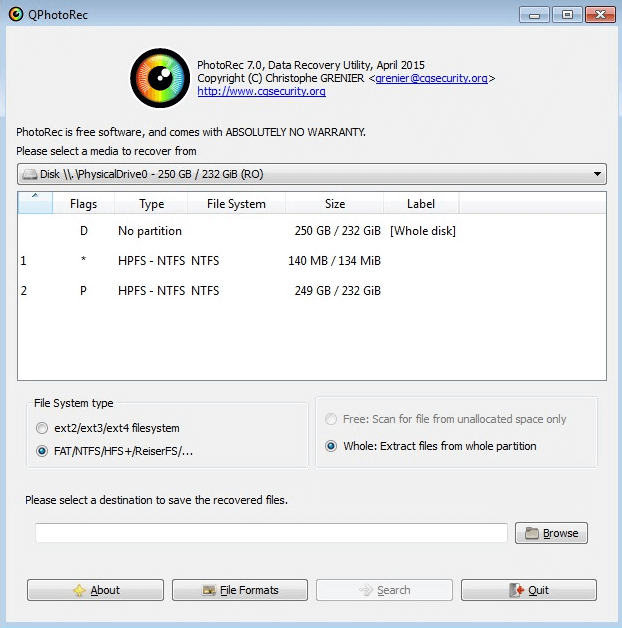This screenshot has width=622, height=628.
Task: Click the disk drive icon in media selector
Action: (30, 174)
